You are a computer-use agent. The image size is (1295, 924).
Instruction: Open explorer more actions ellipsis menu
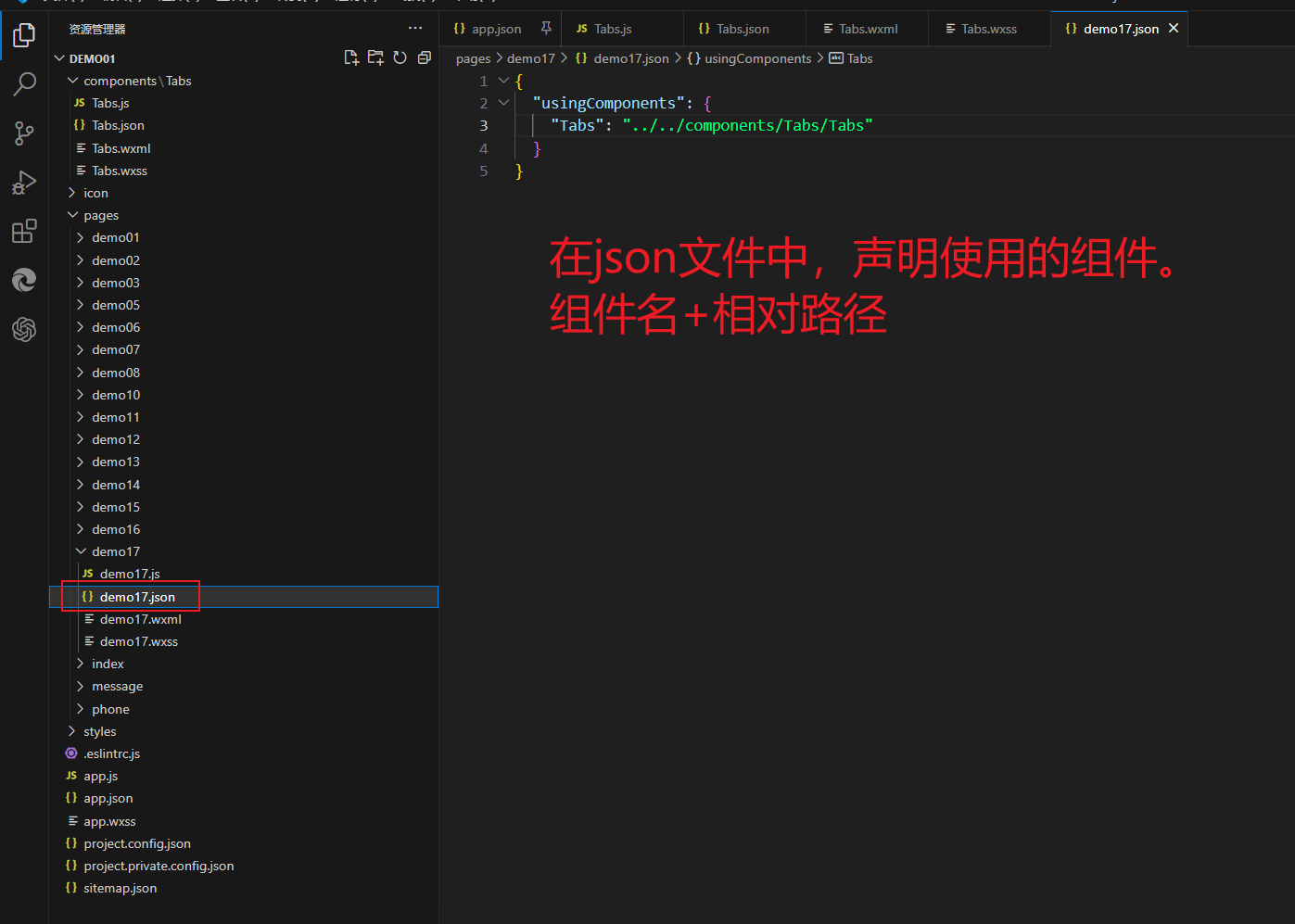coord(415,28)
